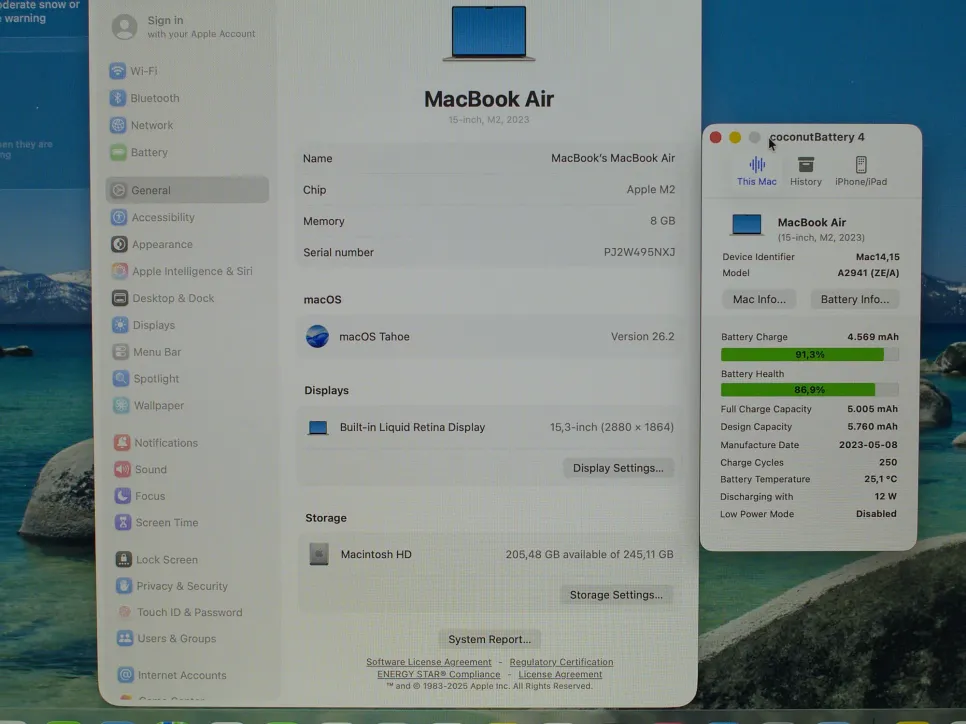The width and height of the screenshot is (966, 724).
Task: Open the Software License Agreement link
Action: [x=428, y=662]
